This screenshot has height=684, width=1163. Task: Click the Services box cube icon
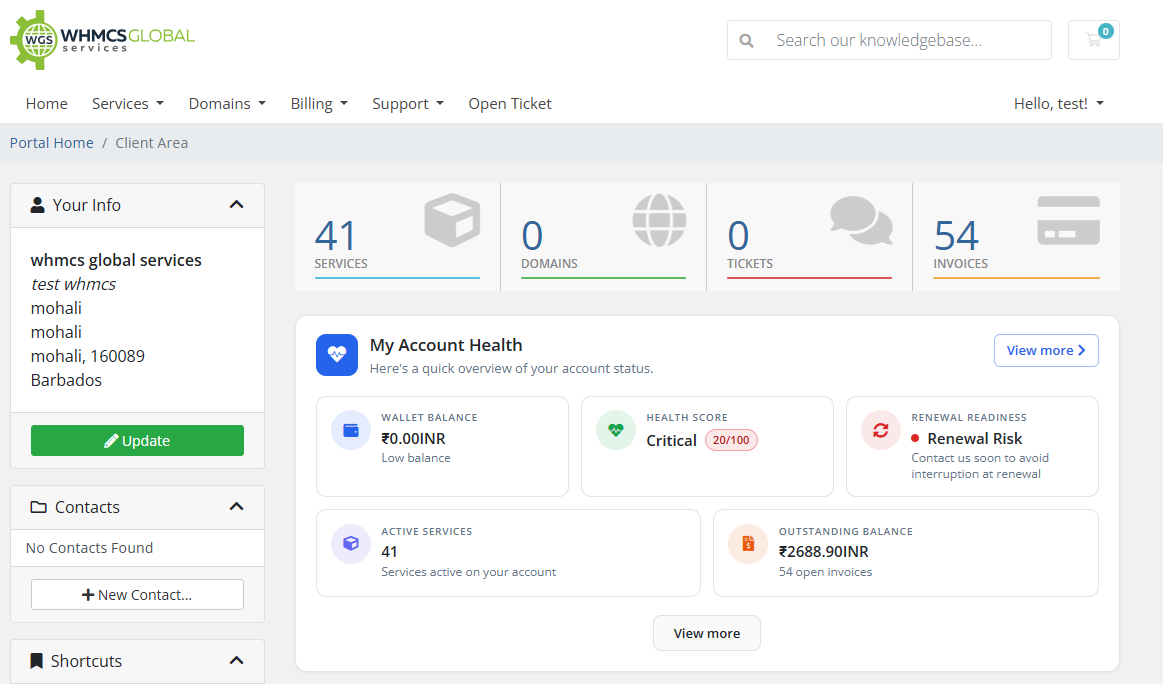pos(452,220)
